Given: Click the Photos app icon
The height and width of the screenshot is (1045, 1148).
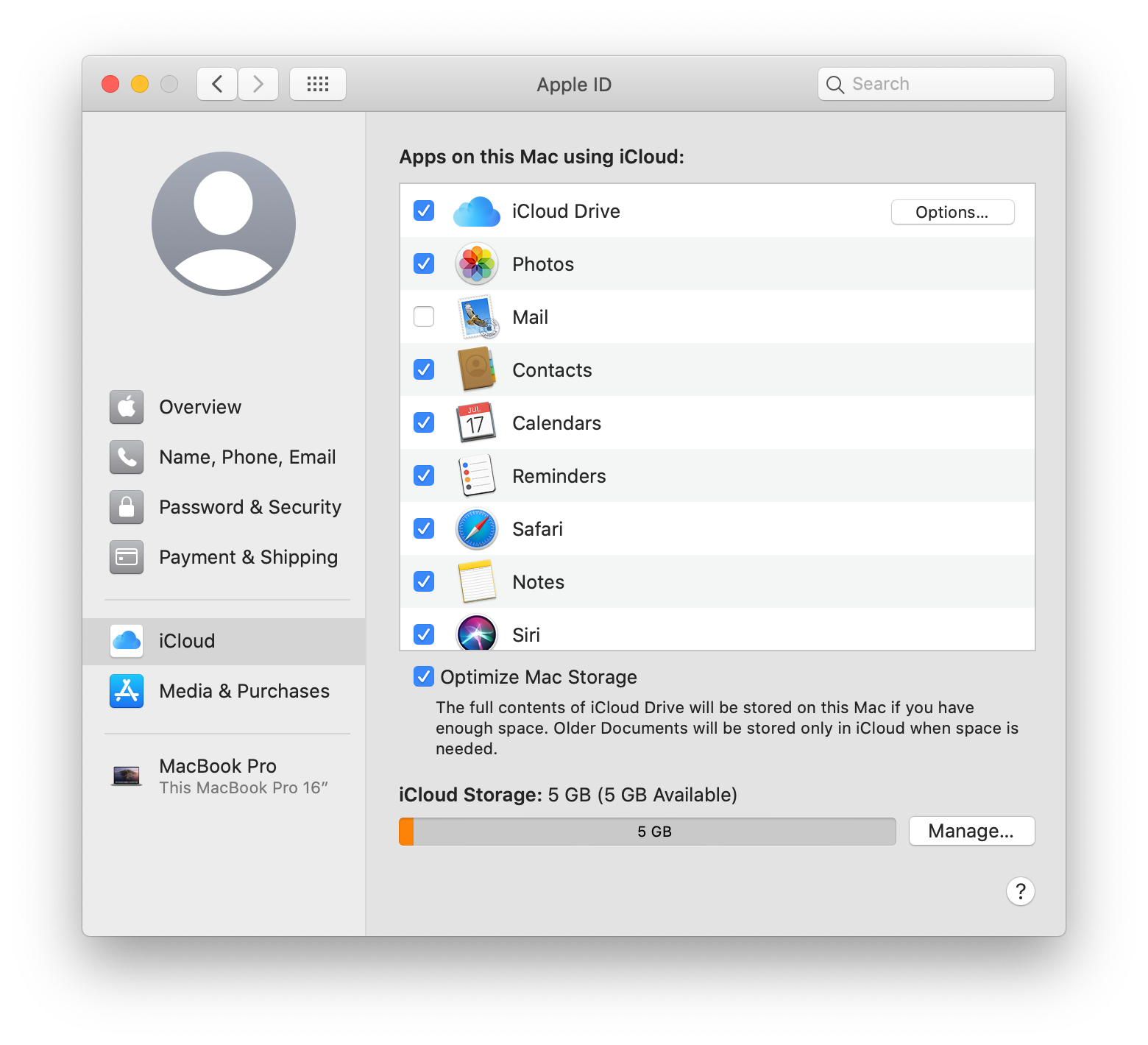Looking at the screenshot, I should [x=477, y=264].
